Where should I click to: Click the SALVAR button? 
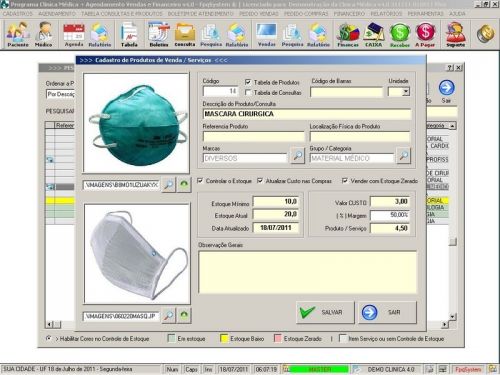coord(325,312)
